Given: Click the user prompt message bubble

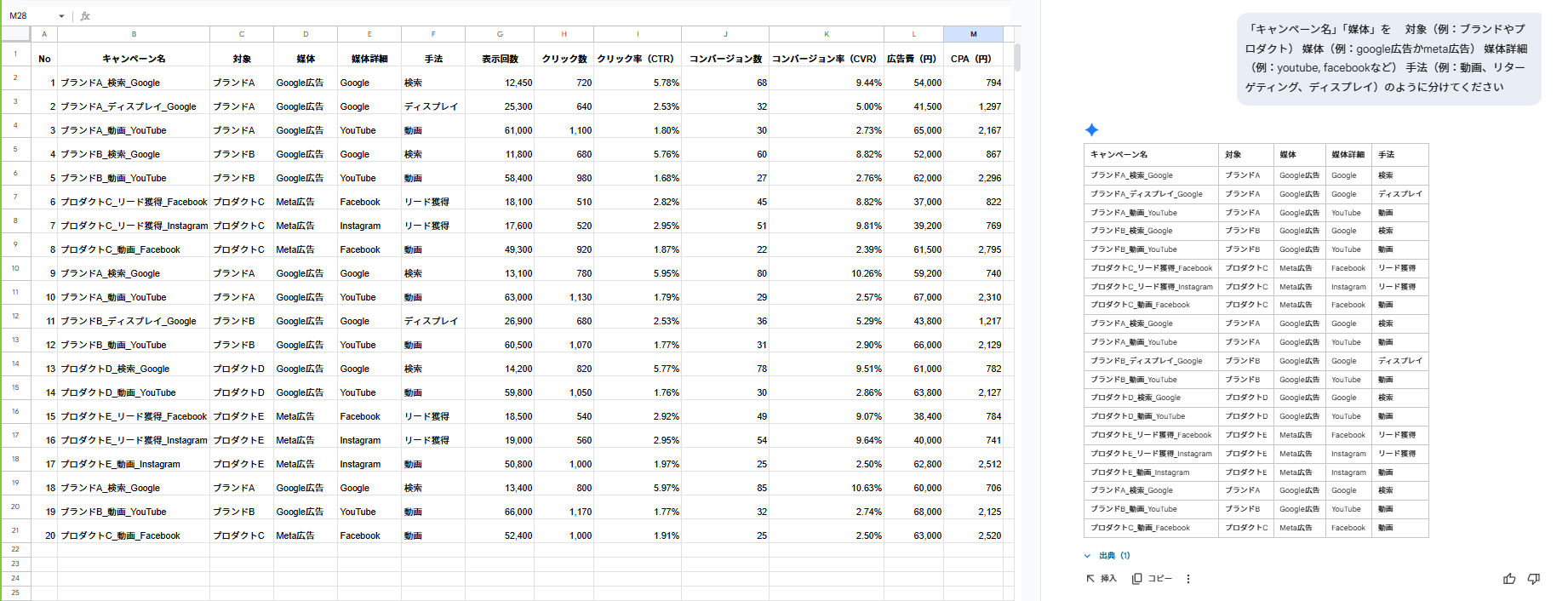Looking at the screenshot, I should click(1388, 58).
